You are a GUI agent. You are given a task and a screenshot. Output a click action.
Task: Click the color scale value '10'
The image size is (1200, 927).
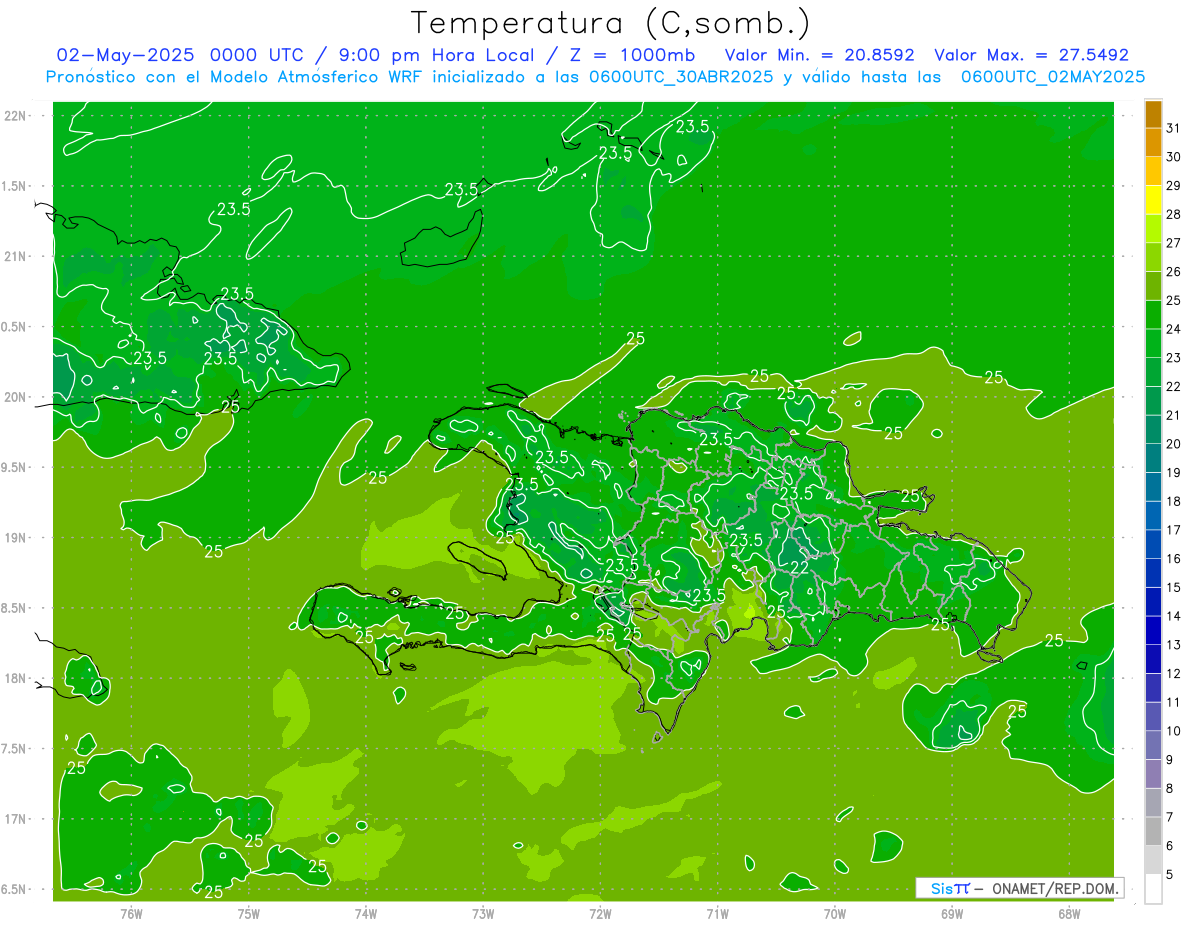coord(1173,731)
